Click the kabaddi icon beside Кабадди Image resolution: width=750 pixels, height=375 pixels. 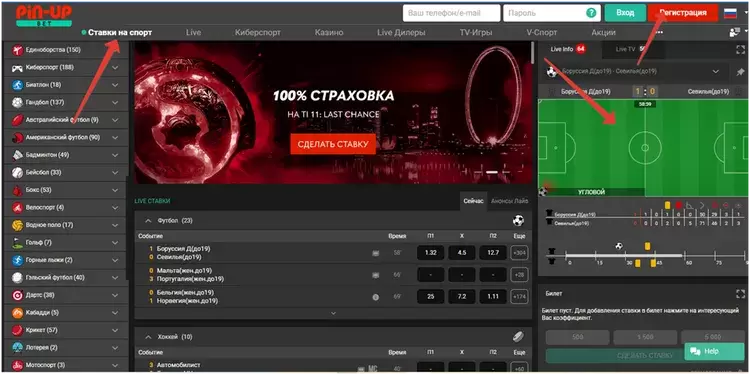coord(17,313)
